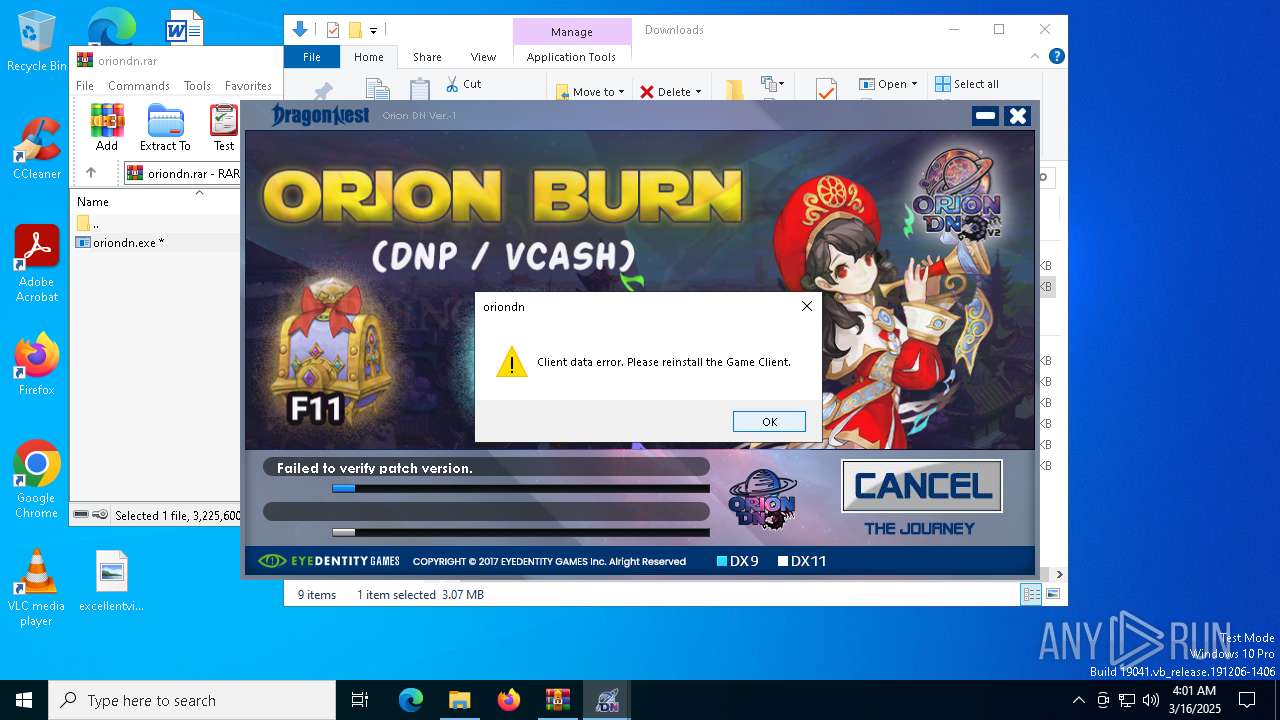Image resolution: width=1280 pixels, height=720 pixels.
Task: Open Recycle Bin desktop icon
Action: [x=37, y=41]
